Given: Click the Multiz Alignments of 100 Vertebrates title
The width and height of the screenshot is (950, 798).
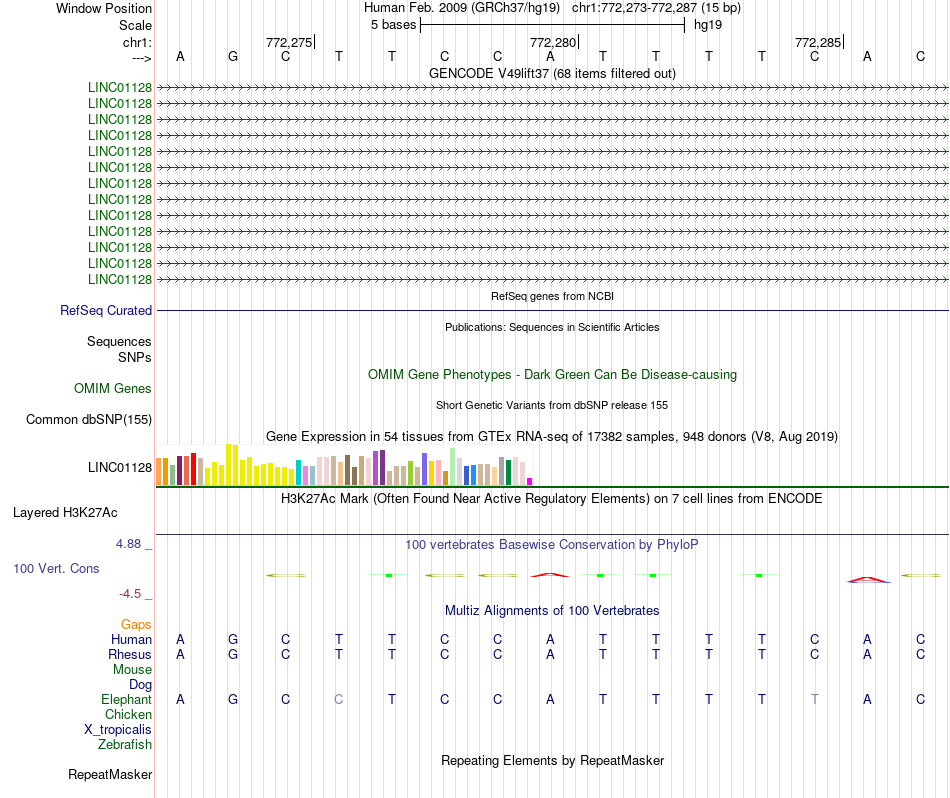Looking at the screenshot, I should click(x=552, y=610).
